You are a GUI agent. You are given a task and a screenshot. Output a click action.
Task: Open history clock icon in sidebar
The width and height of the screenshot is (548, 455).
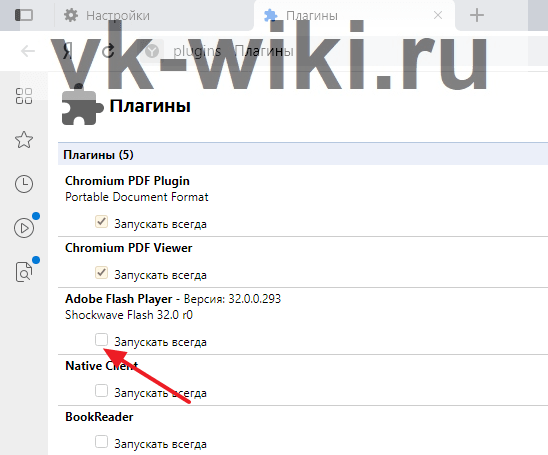coord(24,184)
